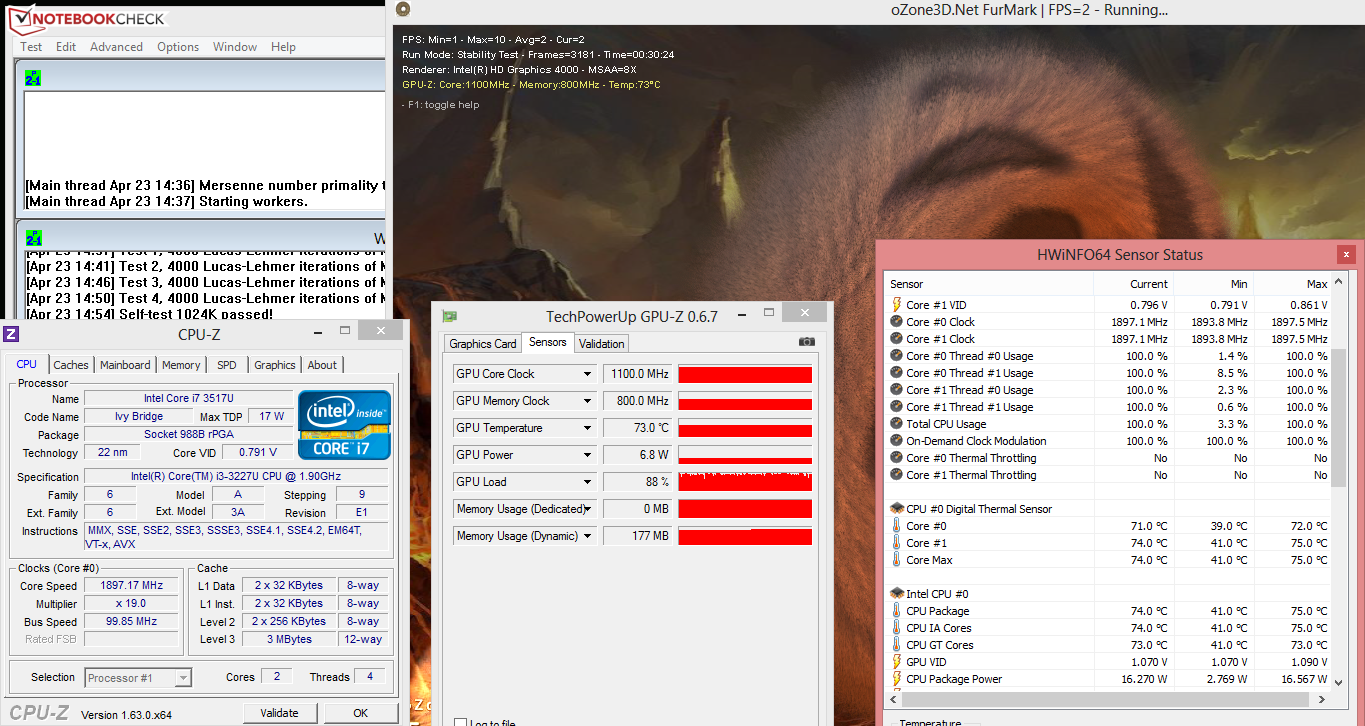Click the FurMark title bar icon
The image size is (1365, 726).
coord(403,10)
